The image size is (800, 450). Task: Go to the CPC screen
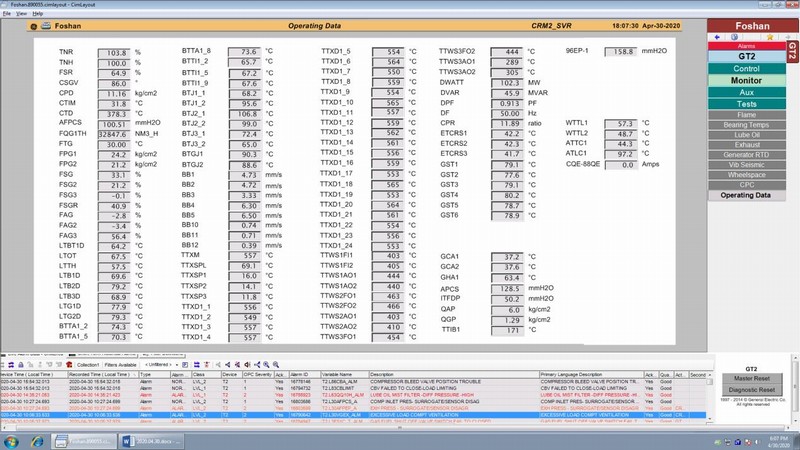[746, 185]
